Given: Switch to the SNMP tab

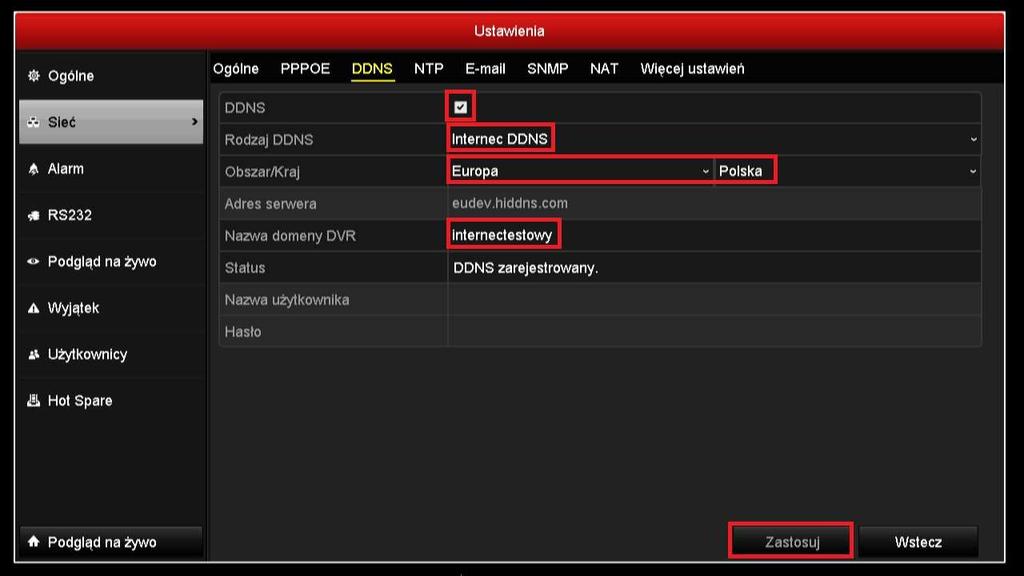Looking at the screenshot, I should (x=547, y=69).
